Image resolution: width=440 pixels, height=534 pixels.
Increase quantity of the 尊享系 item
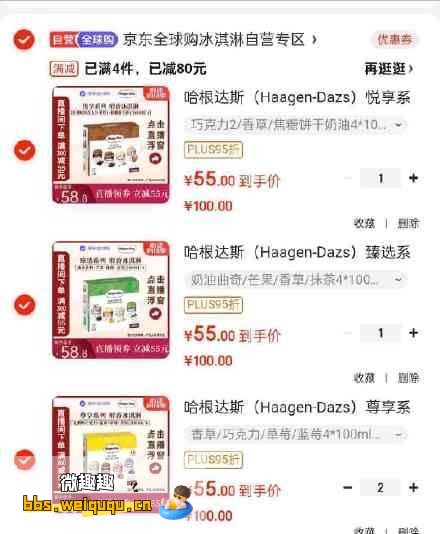tap(413, 487)
